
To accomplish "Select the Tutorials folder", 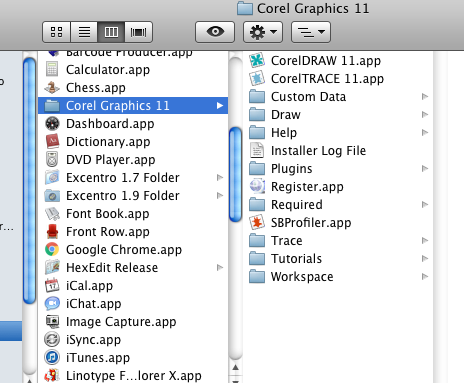I will (x=338, y=259).
